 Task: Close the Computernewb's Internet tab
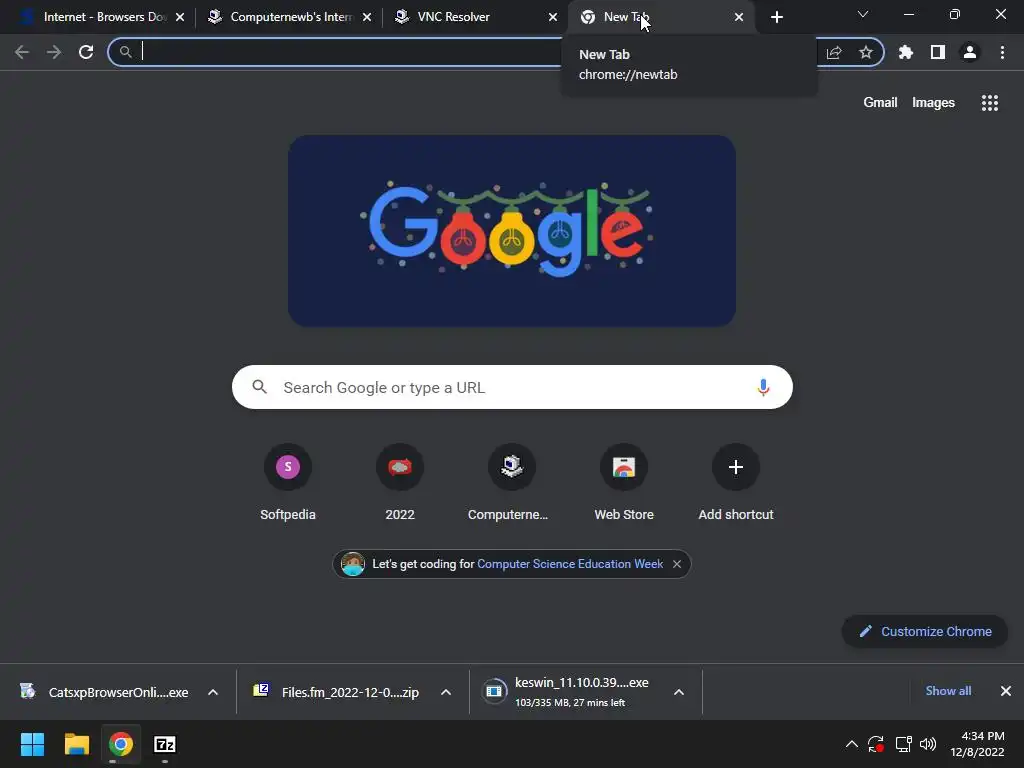click(x=367, y=17)
